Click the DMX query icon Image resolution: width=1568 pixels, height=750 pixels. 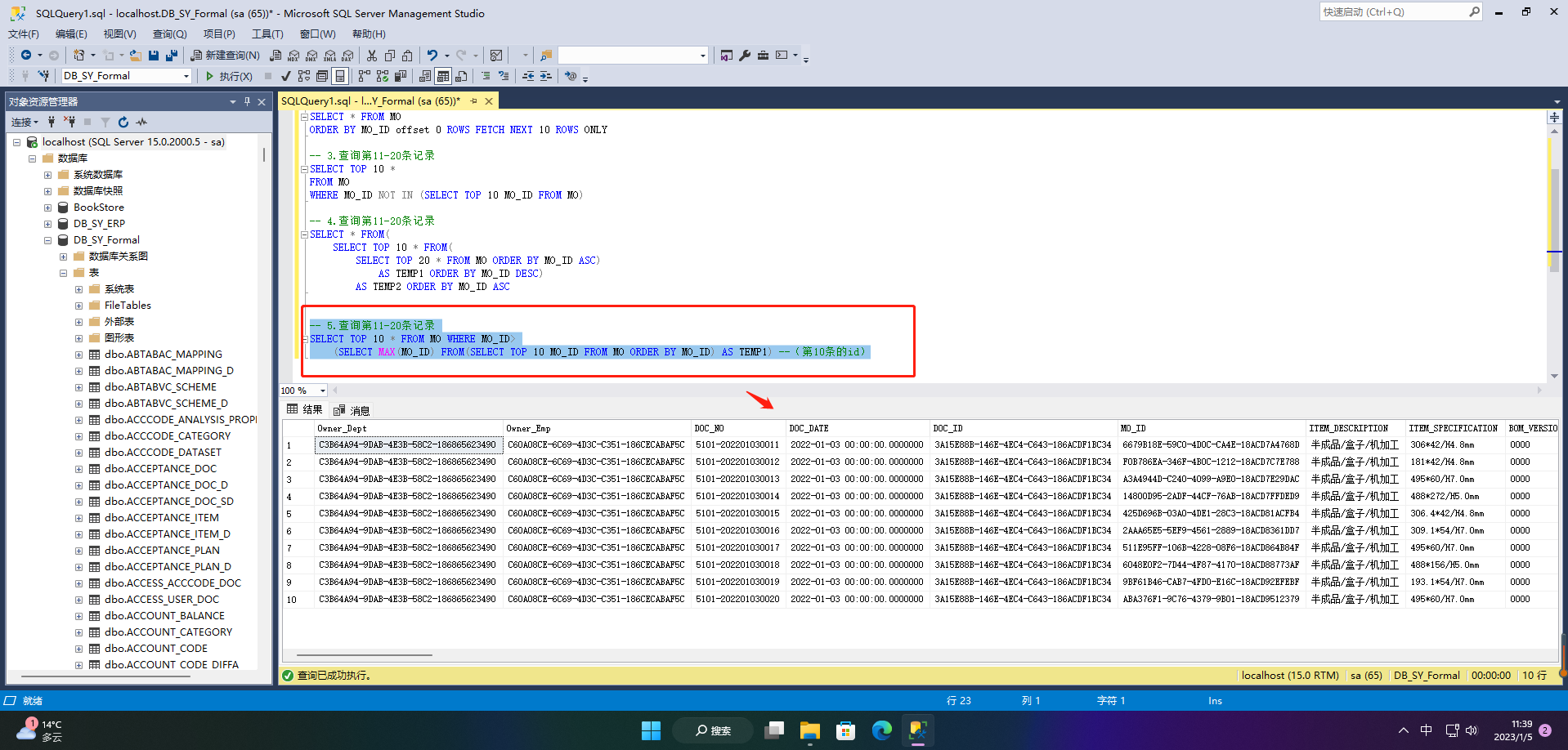311,56
